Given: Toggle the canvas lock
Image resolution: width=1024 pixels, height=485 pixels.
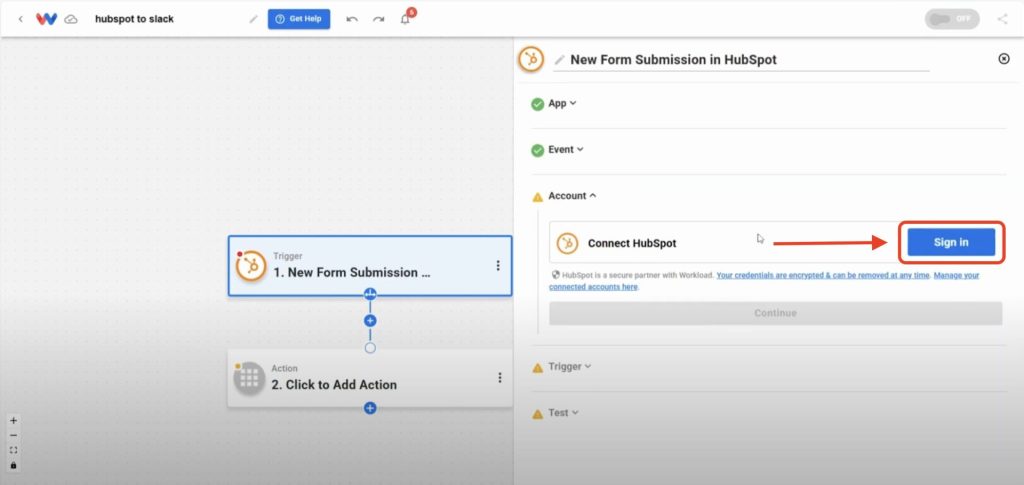Looking at the screenshot, I should (x=14, y=465).
